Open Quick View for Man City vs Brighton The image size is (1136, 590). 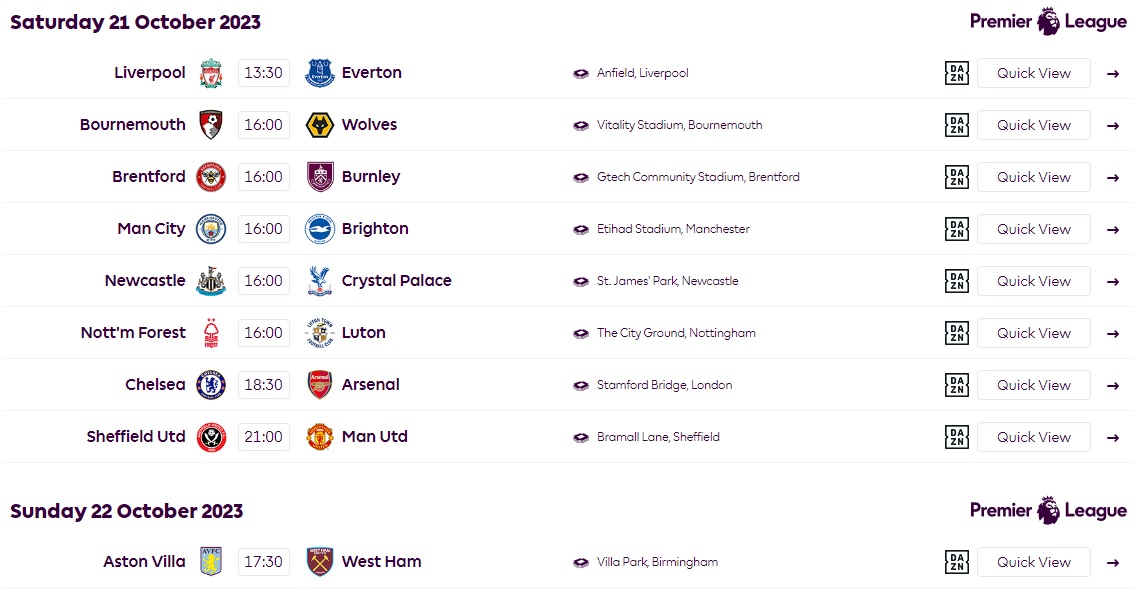click(1033, 229)
